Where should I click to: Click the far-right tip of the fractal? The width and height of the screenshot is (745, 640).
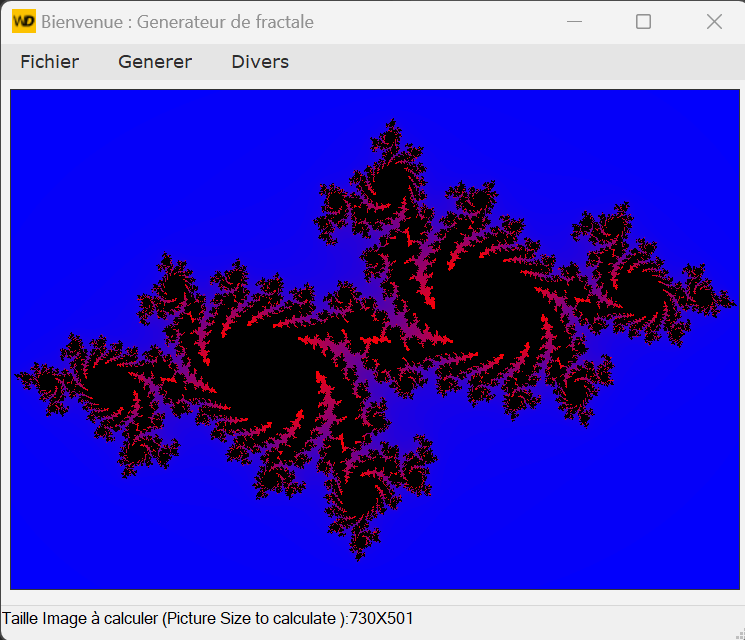pos(728,297)
